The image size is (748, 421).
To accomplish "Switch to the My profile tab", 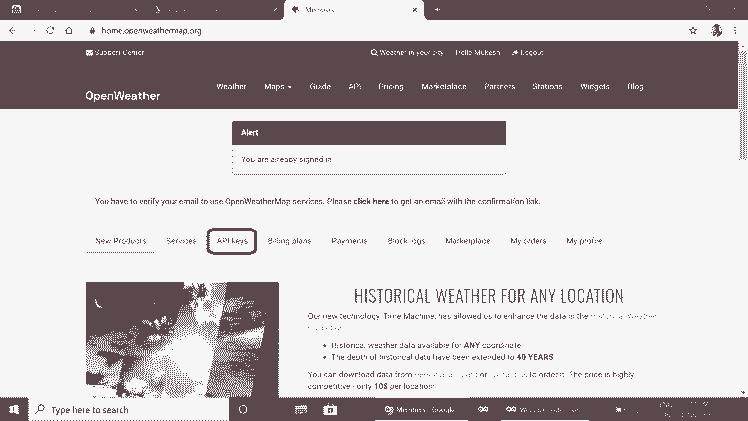I will [584, 241].
